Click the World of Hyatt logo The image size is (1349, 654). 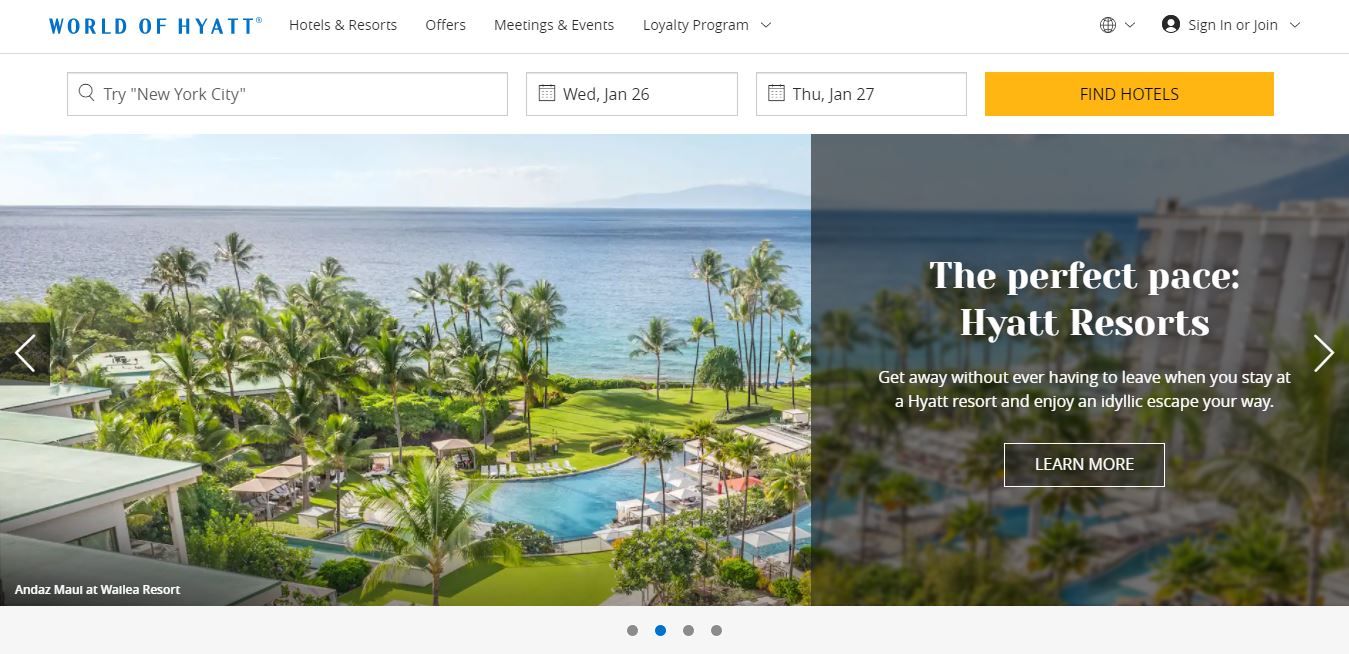(155, 25)
